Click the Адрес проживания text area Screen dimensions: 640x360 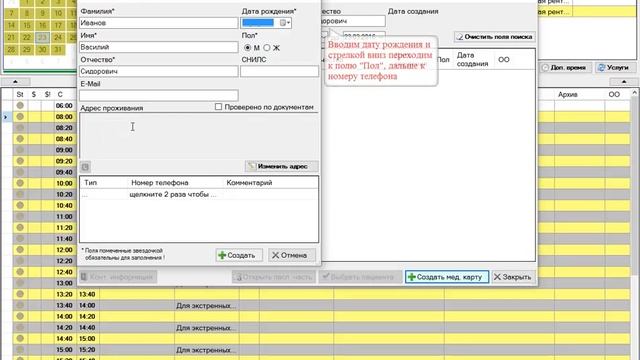point(199,136)
